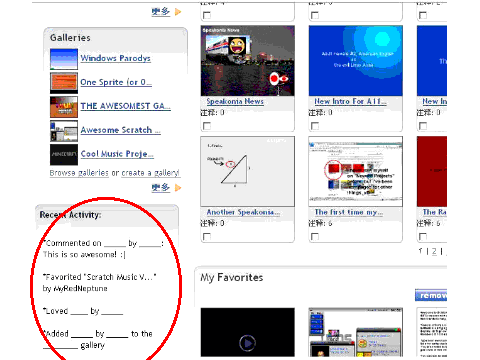Open the Another Speakonia... title link

click(243, 212)
